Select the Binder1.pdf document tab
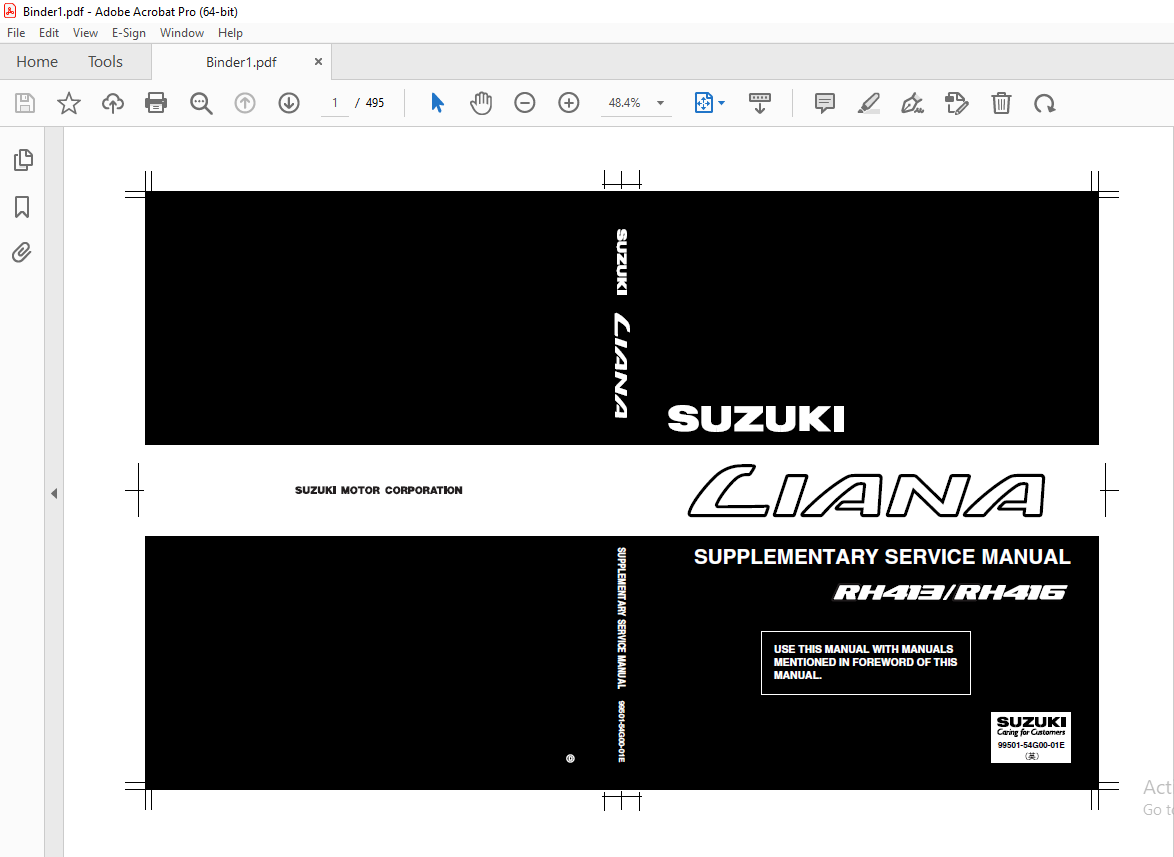The height and width of the screenshot is (857, 1174). [x=241, y=62]
